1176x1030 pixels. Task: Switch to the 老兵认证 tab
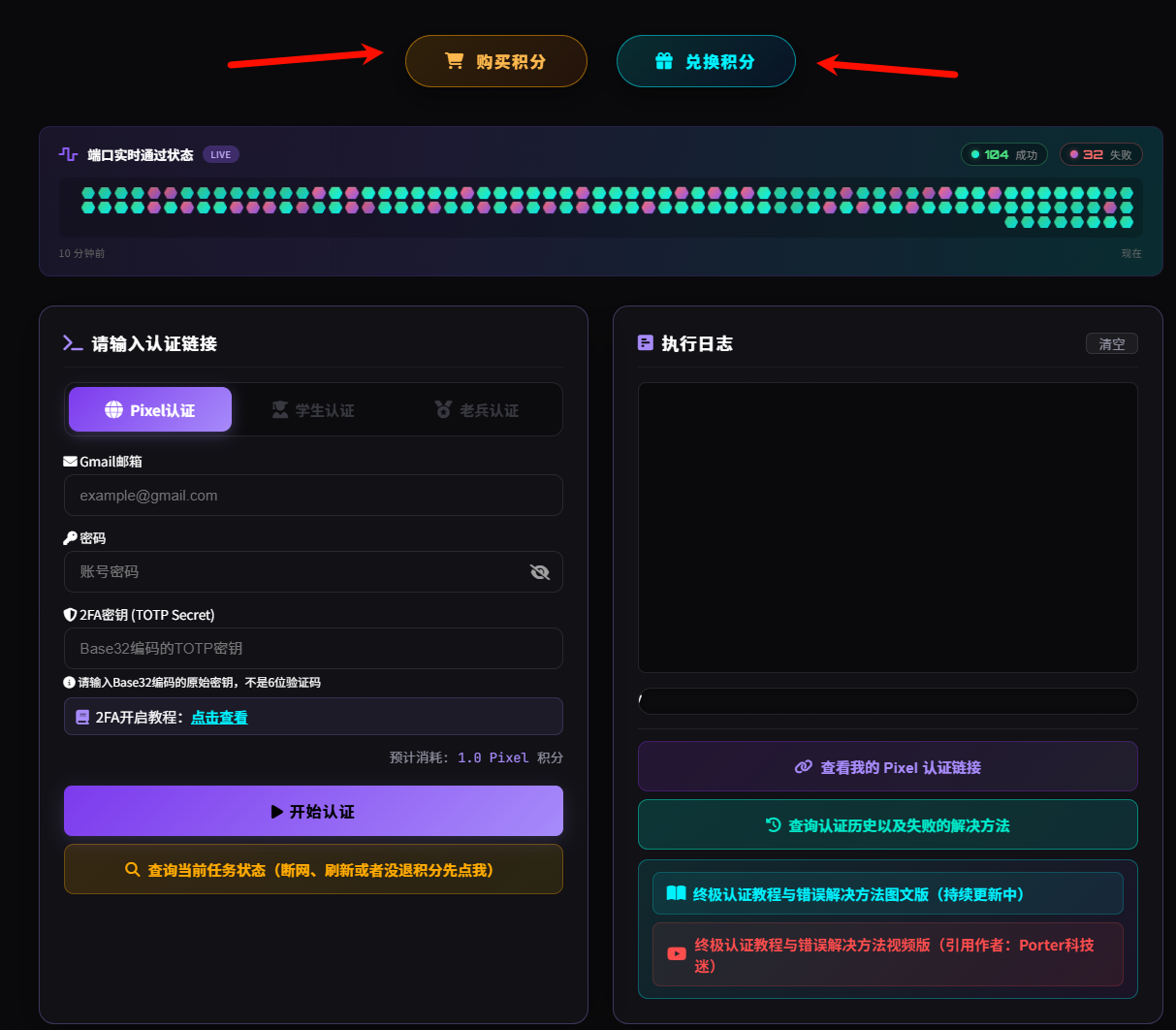coord(477,410)
